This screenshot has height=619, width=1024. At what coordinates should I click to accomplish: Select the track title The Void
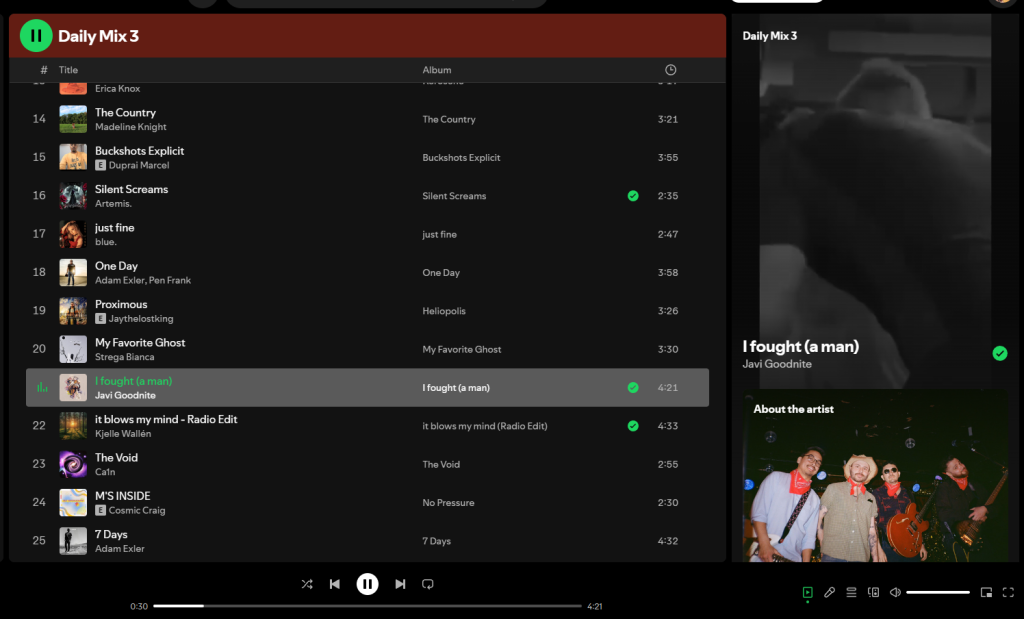(116, 458)
